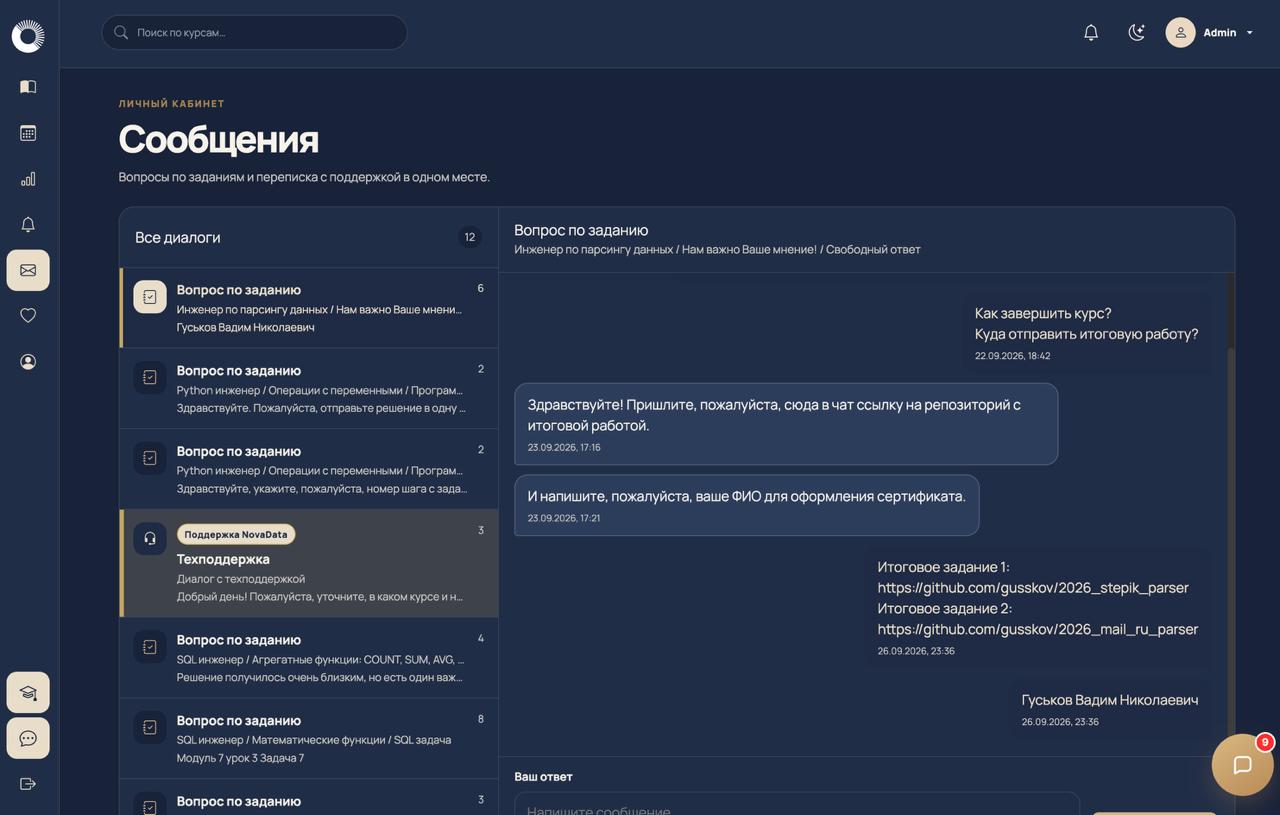Click the "Напишите сообщение" reply field
The height and width of the screenshot is (815, 1280).
797,804
